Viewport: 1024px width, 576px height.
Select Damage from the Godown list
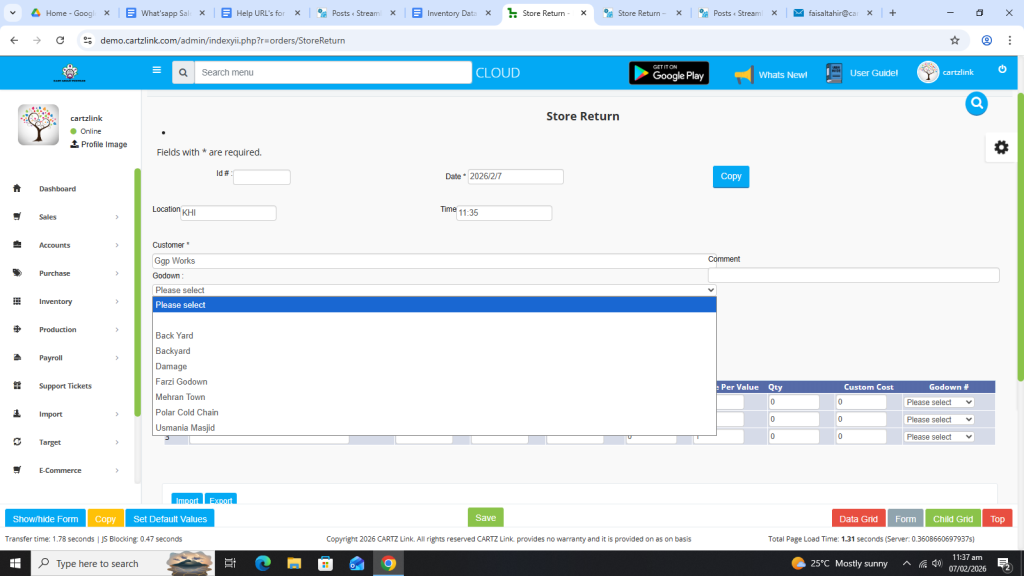(171, 366)
